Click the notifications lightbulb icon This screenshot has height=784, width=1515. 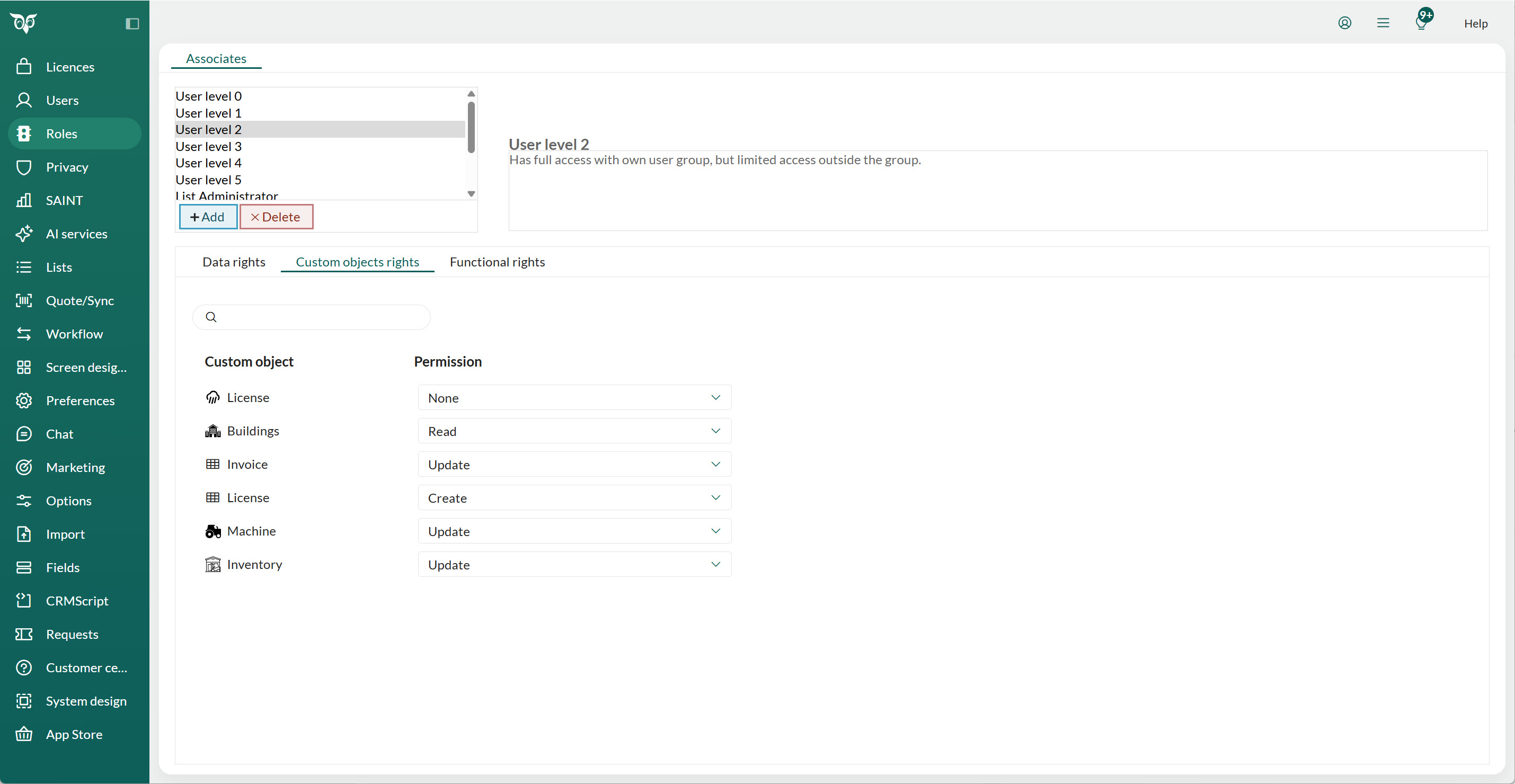[x=1421, y=23]
